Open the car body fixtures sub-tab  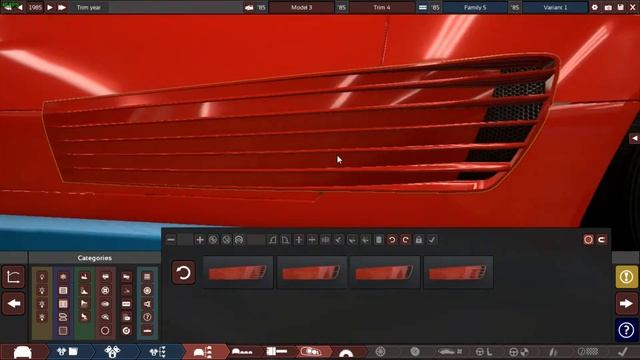click(x=242, y=351)
